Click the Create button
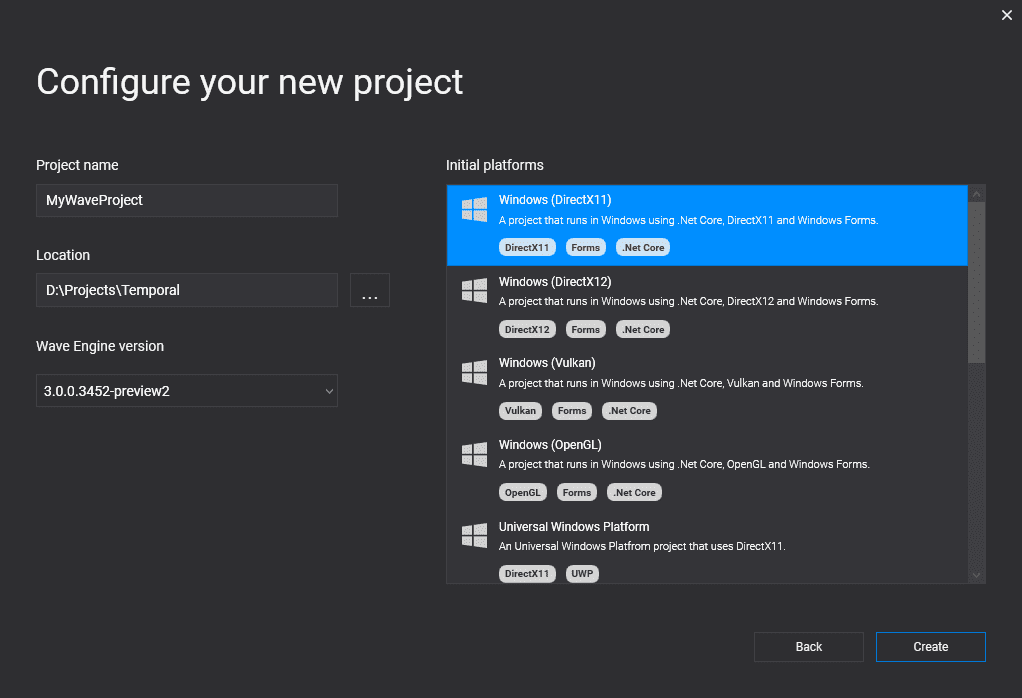This screenshot has height=698, width=1022. (930, 647)
